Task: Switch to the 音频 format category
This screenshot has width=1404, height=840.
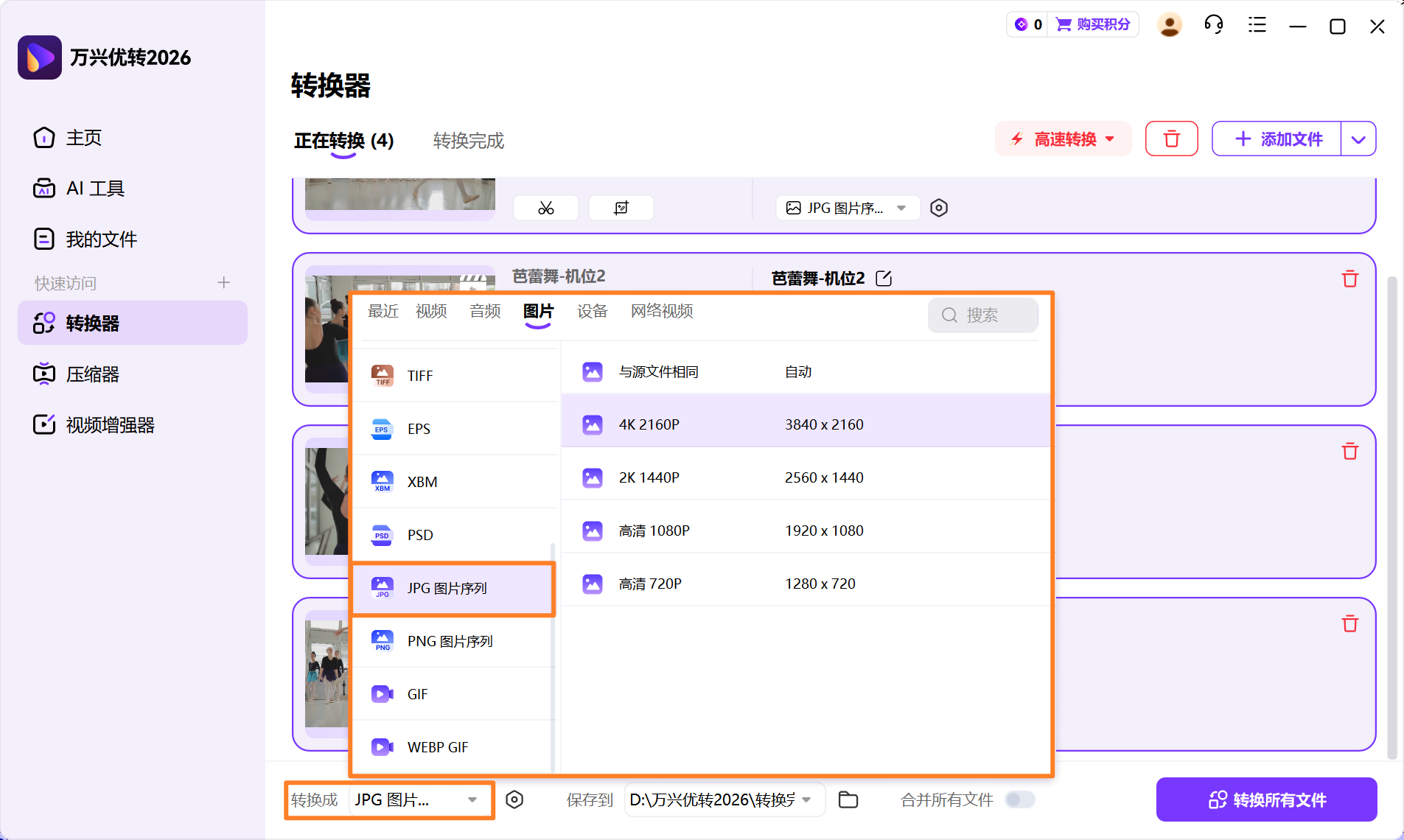Action: [x=483, y=311]
